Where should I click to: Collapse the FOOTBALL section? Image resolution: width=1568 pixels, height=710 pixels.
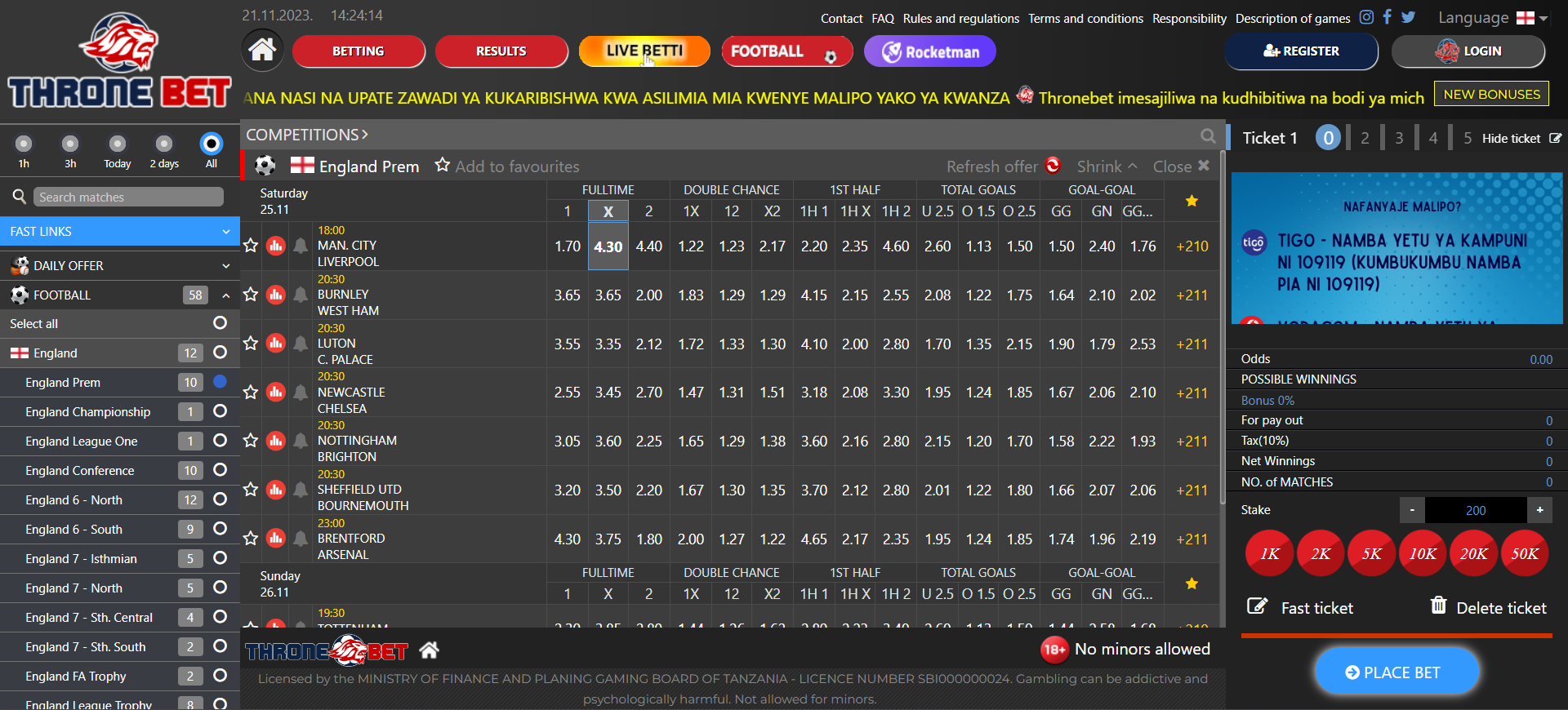120,295
